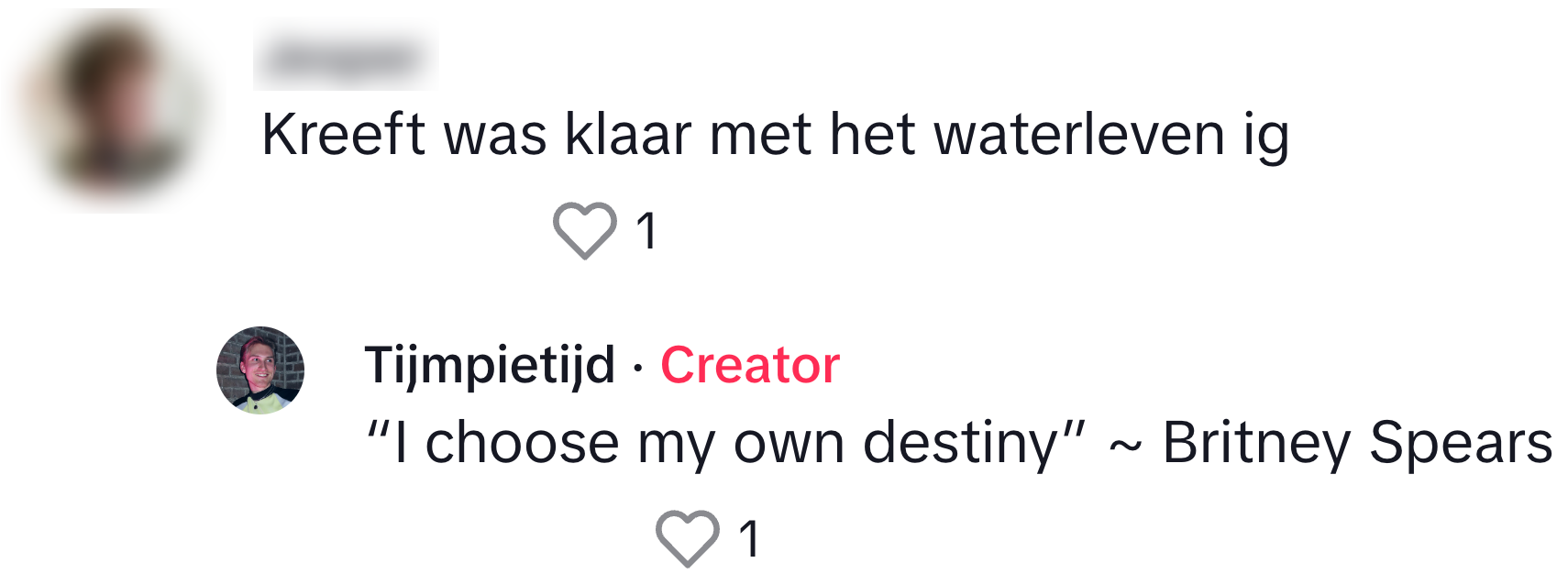
Task: Click the word 'choose' in the reply
Action: tap(522, 443)
